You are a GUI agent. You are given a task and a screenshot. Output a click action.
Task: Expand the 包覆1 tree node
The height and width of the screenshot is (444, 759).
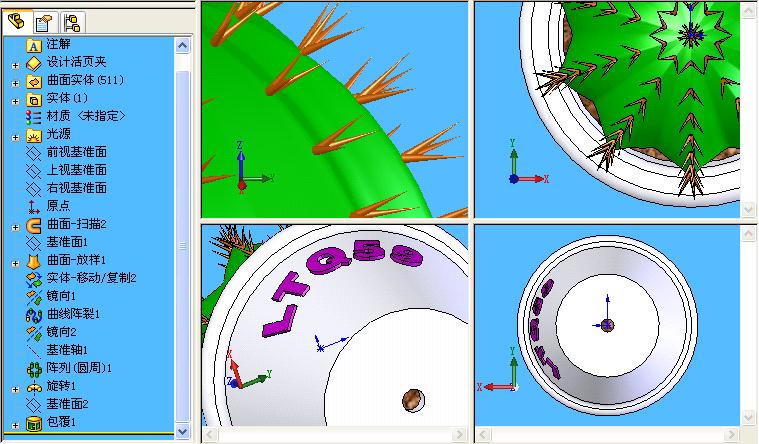pos(15,426)
